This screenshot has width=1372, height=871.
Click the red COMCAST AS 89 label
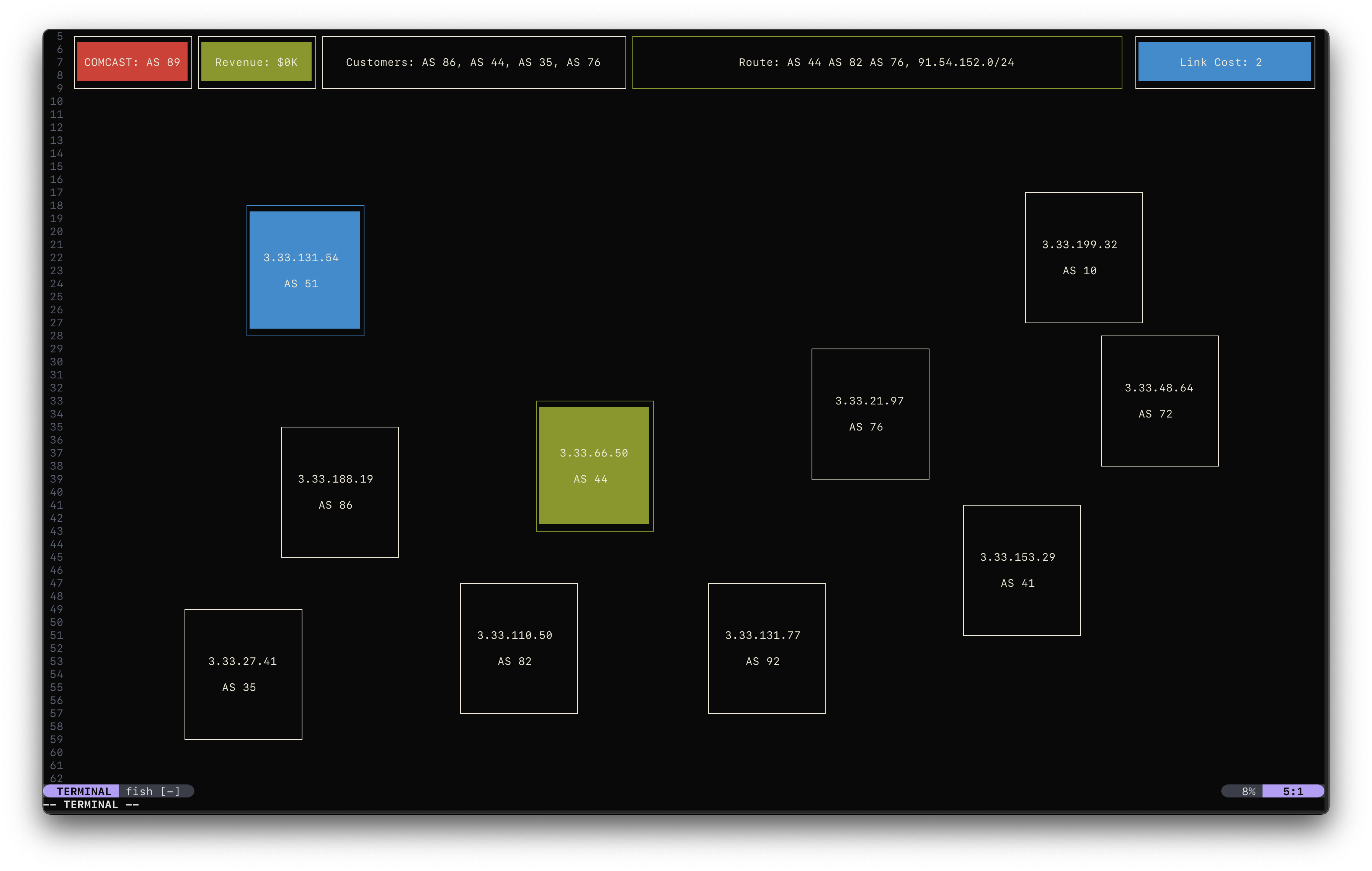(x=132, y=62)
